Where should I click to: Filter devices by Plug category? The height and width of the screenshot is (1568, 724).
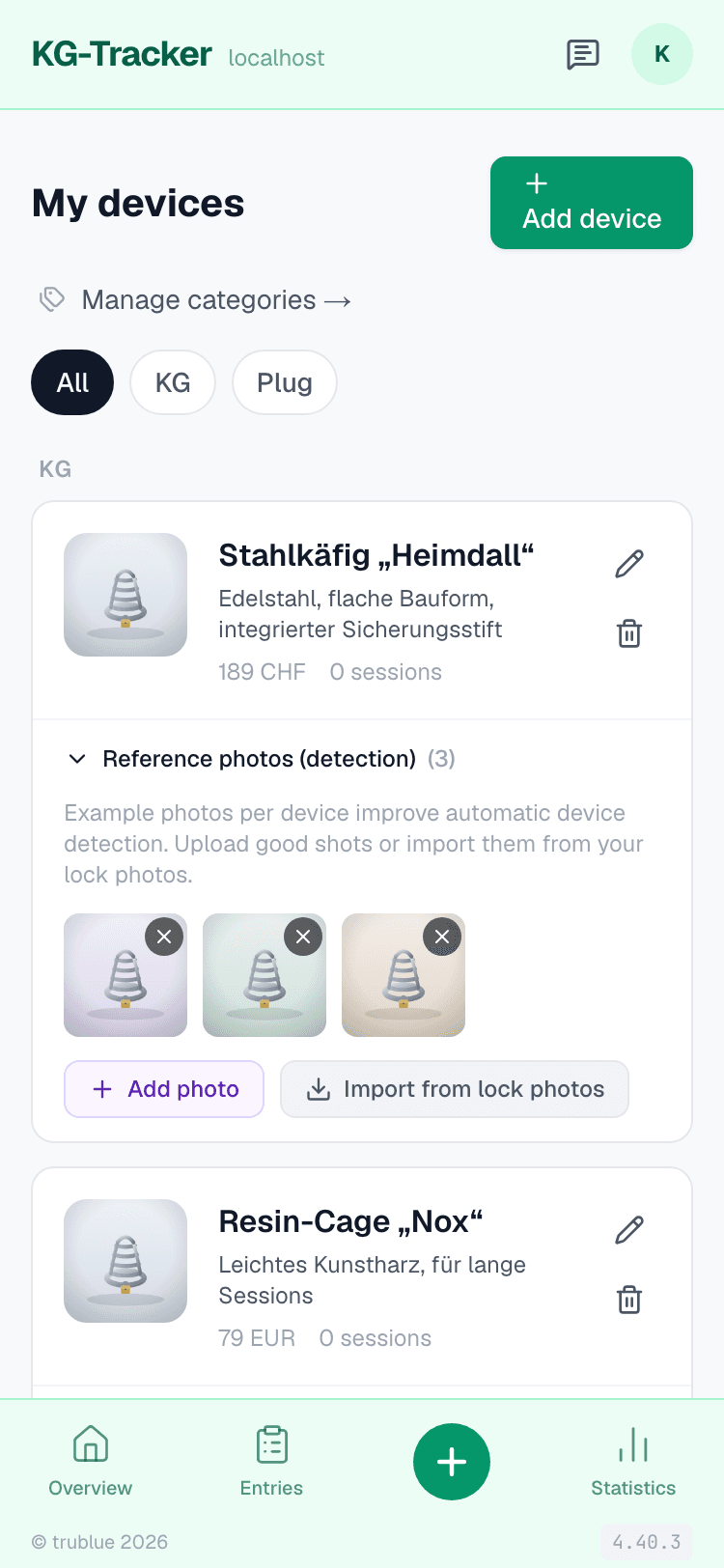pyautogui.click(x=285, y=382)
